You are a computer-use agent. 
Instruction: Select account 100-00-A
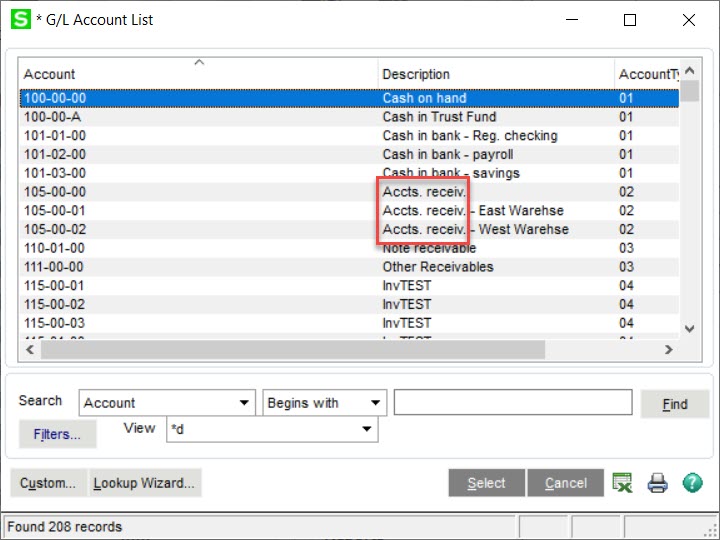349,117
